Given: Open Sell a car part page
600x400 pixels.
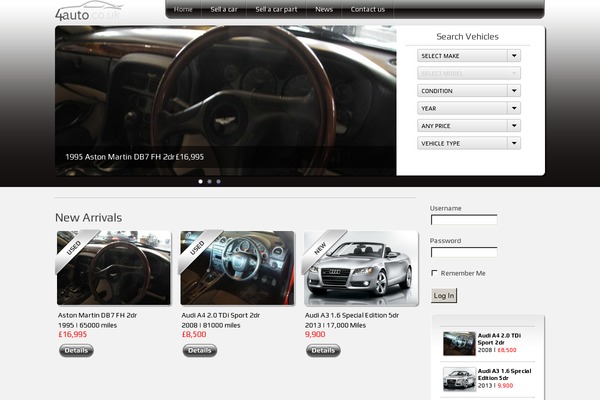Looking at the screenshot, I should tap(275, 9).
